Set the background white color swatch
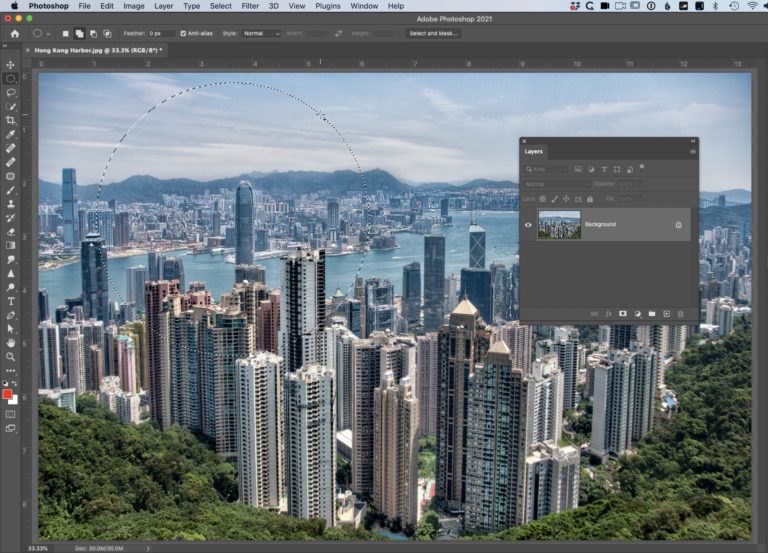768x553 pixels. tap(15, 401)
